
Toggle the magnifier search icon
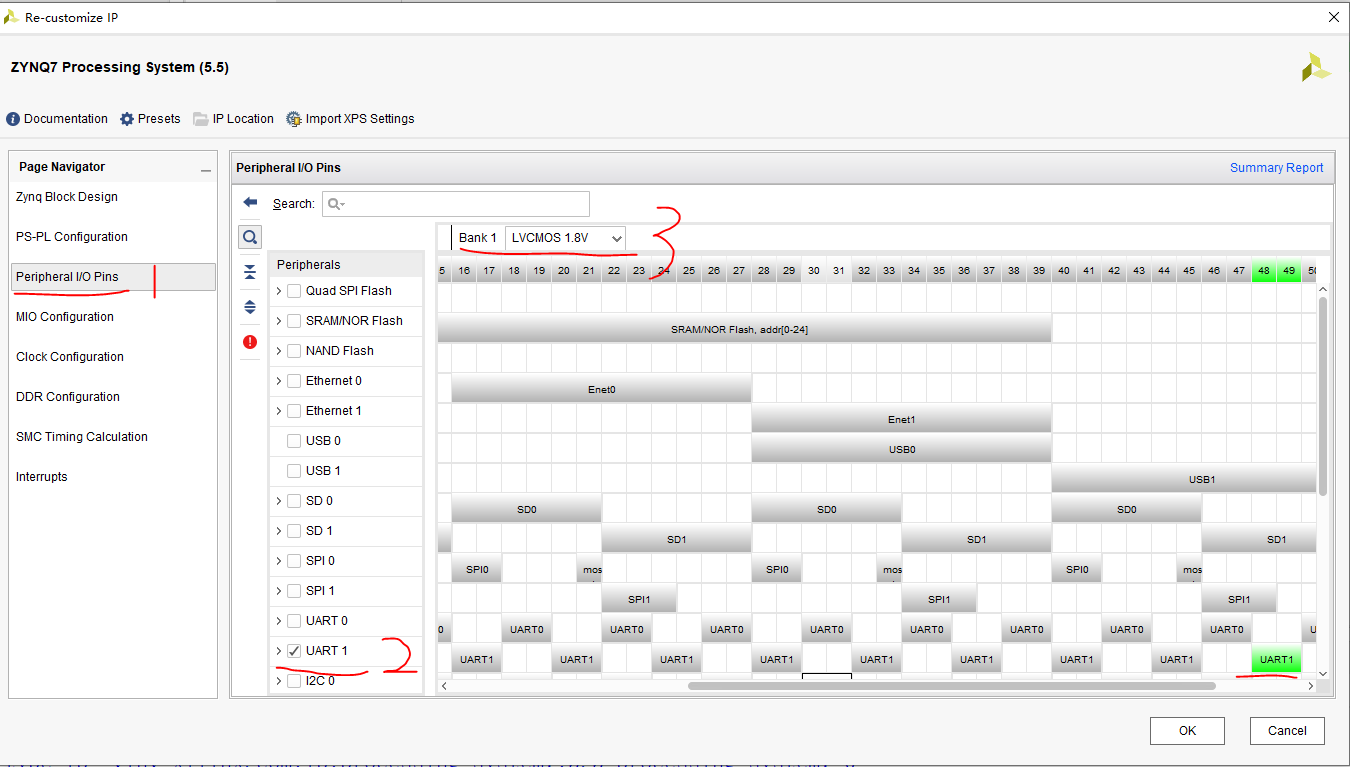[x=250, y=237]
